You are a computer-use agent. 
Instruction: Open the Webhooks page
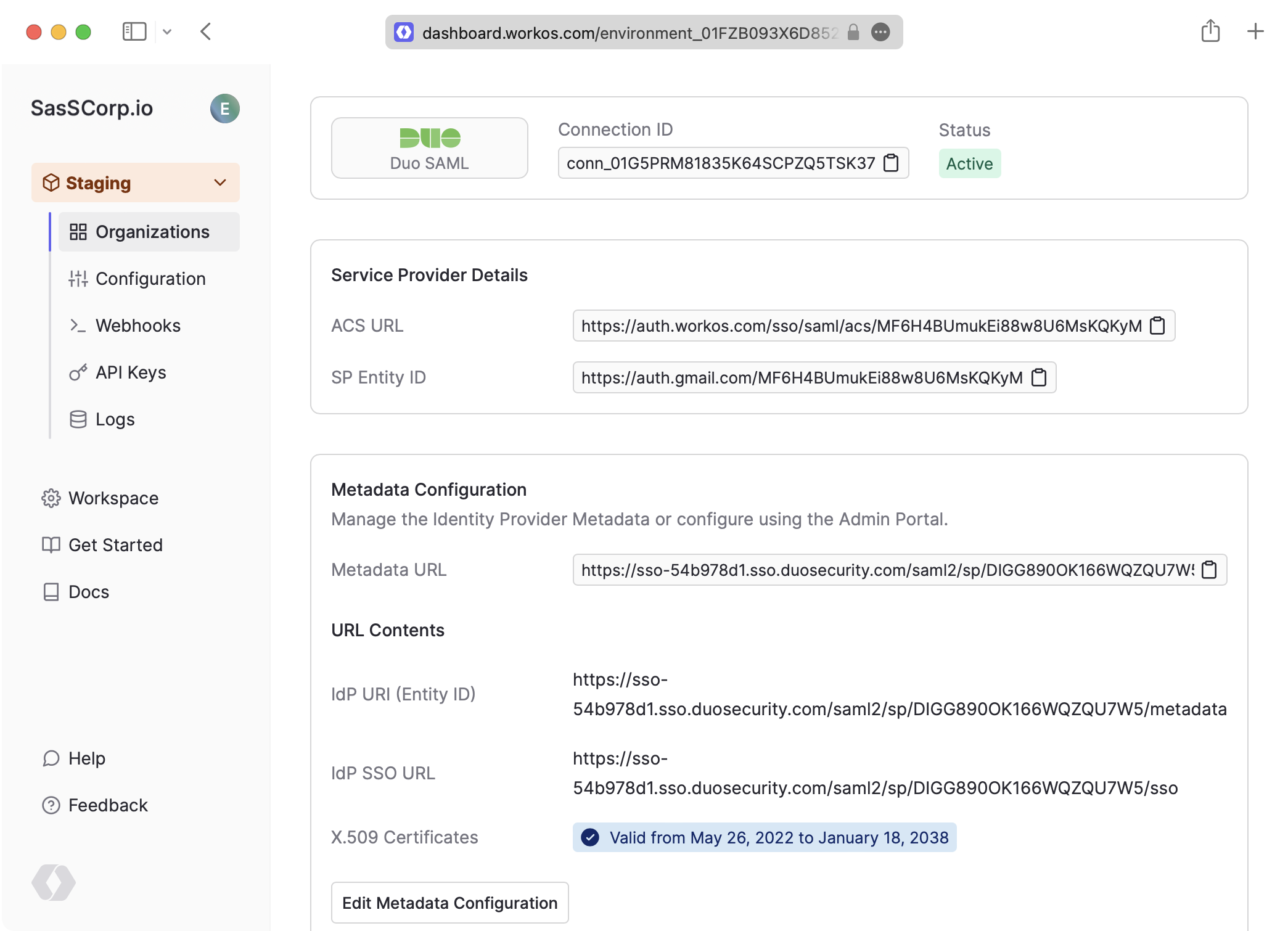(x=137, y=326)
